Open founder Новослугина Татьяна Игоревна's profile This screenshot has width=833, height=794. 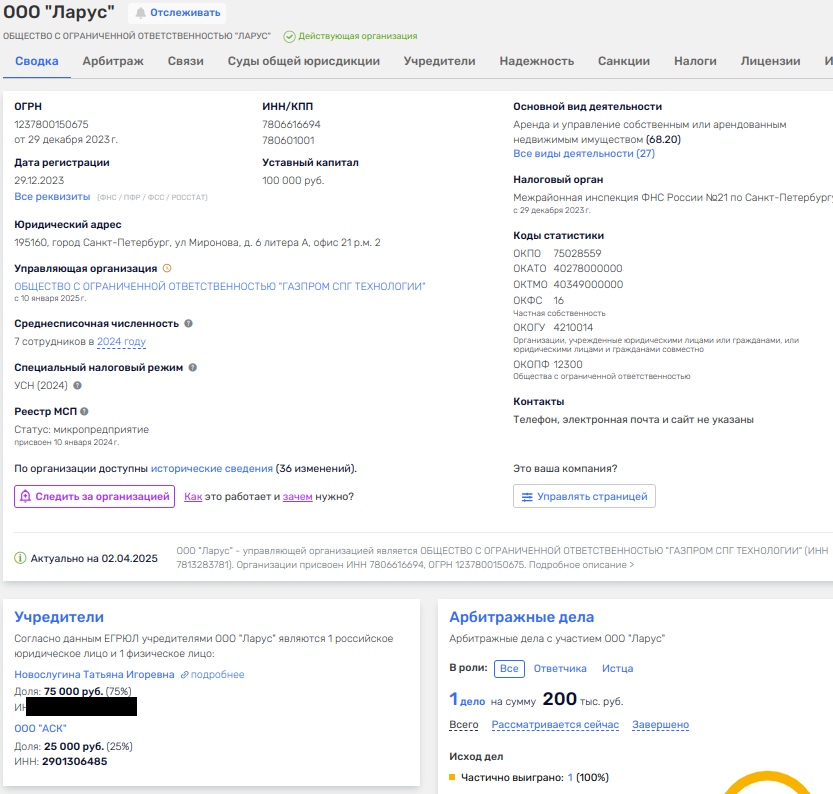point(94,675)
